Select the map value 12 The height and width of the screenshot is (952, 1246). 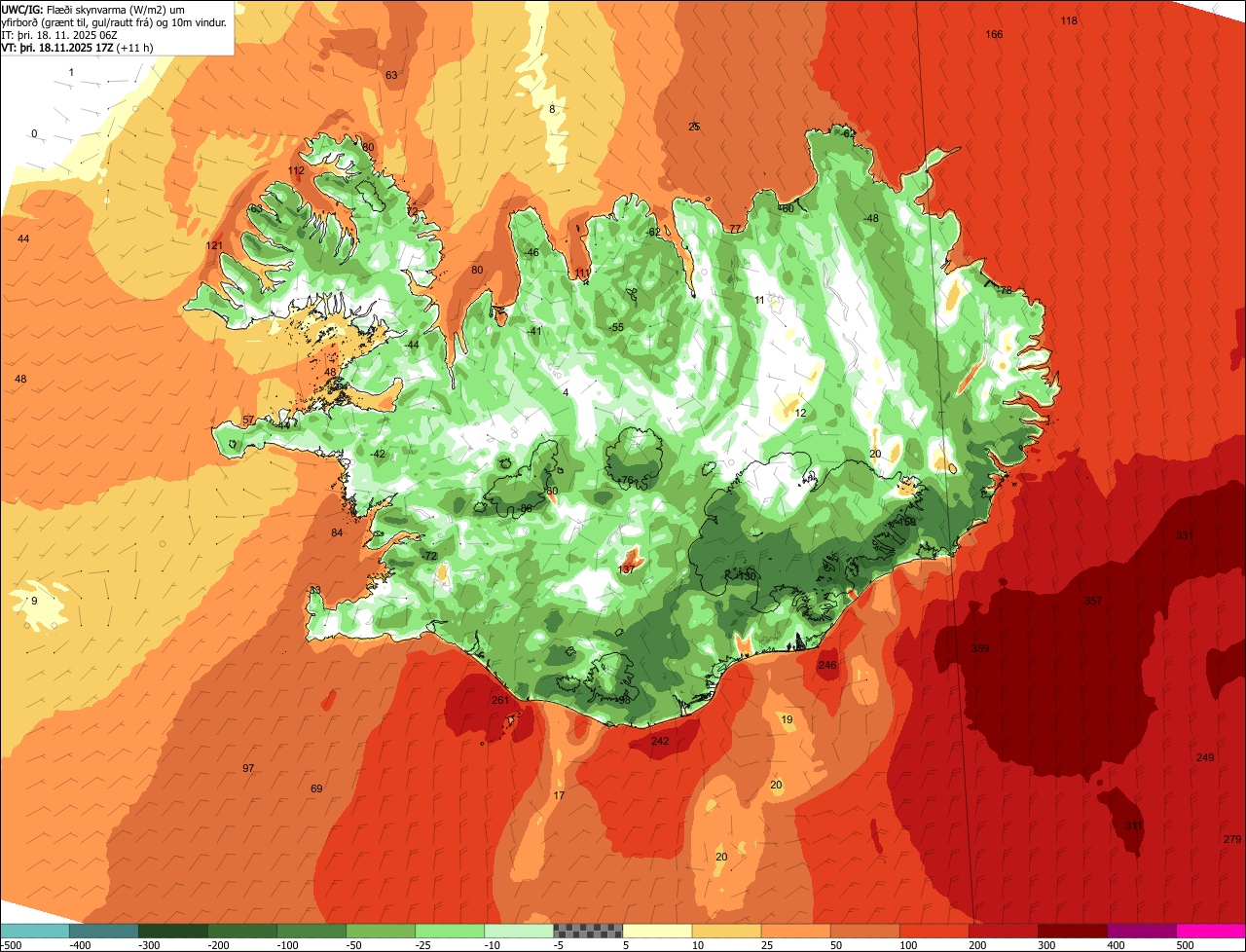(800, 413)
